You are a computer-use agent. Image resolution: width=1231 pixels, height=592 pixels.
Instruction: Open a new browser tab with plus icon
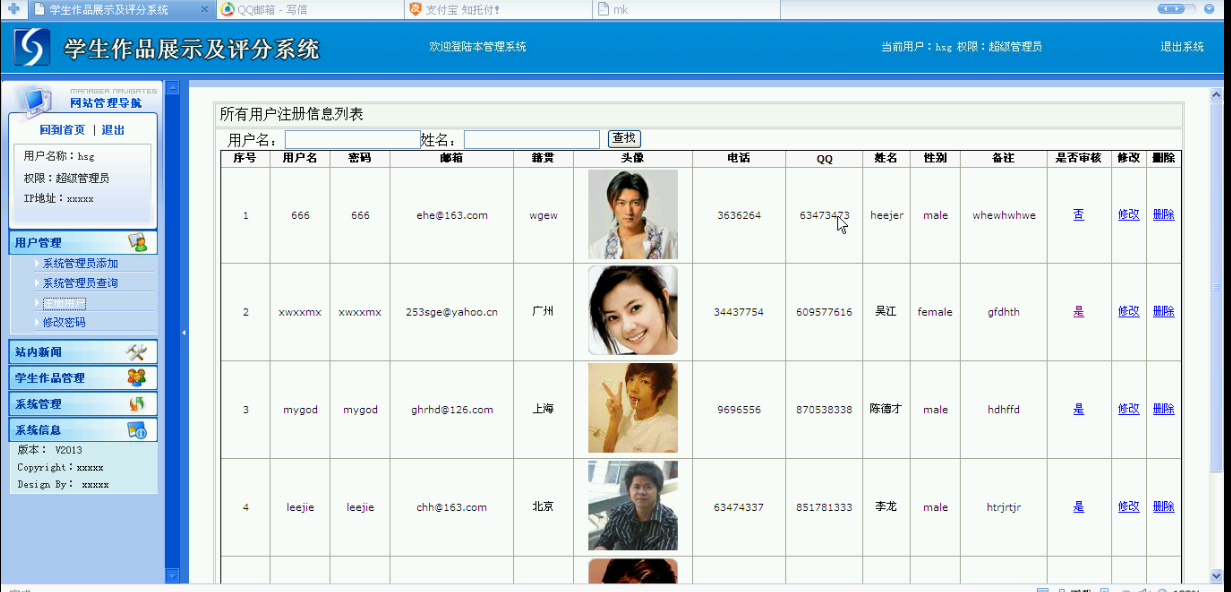(x=13, y=9)
